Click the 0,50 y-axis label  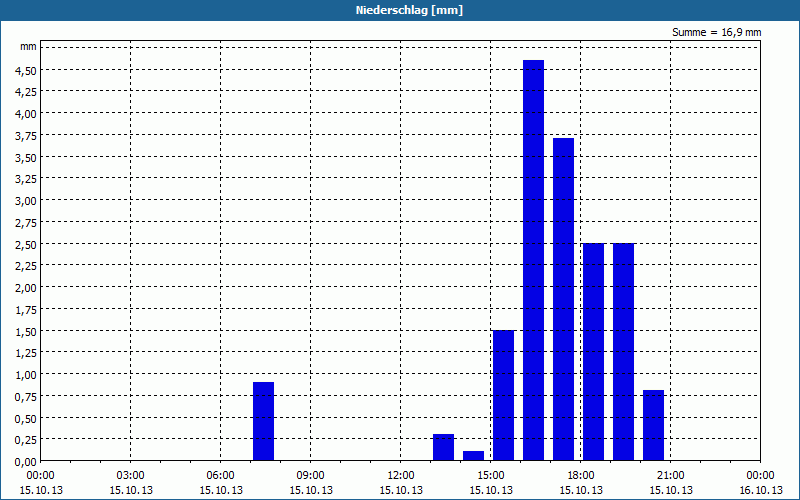(x=26, y=418)
